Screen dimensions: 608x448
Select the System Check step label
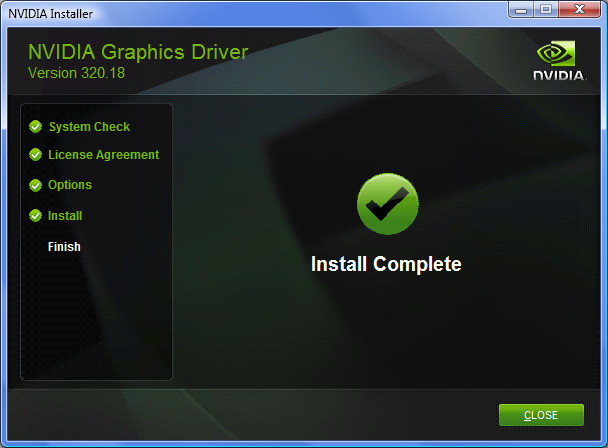(89, 127)
